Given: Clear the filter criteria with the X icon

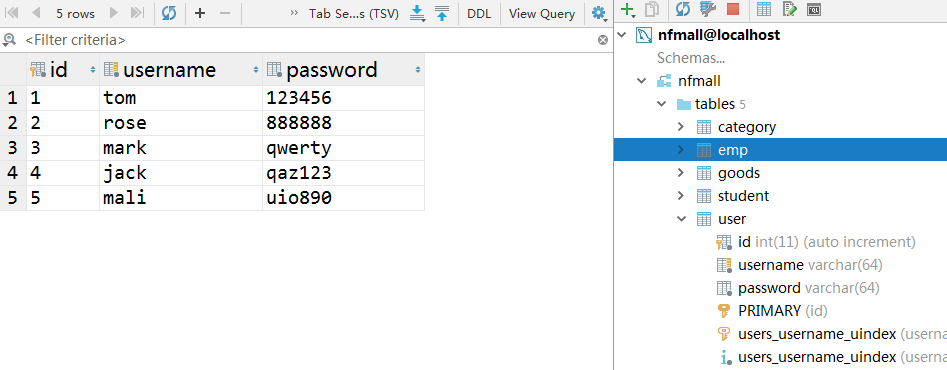Looking at the screenshot, I should click(x=603, y=40).
